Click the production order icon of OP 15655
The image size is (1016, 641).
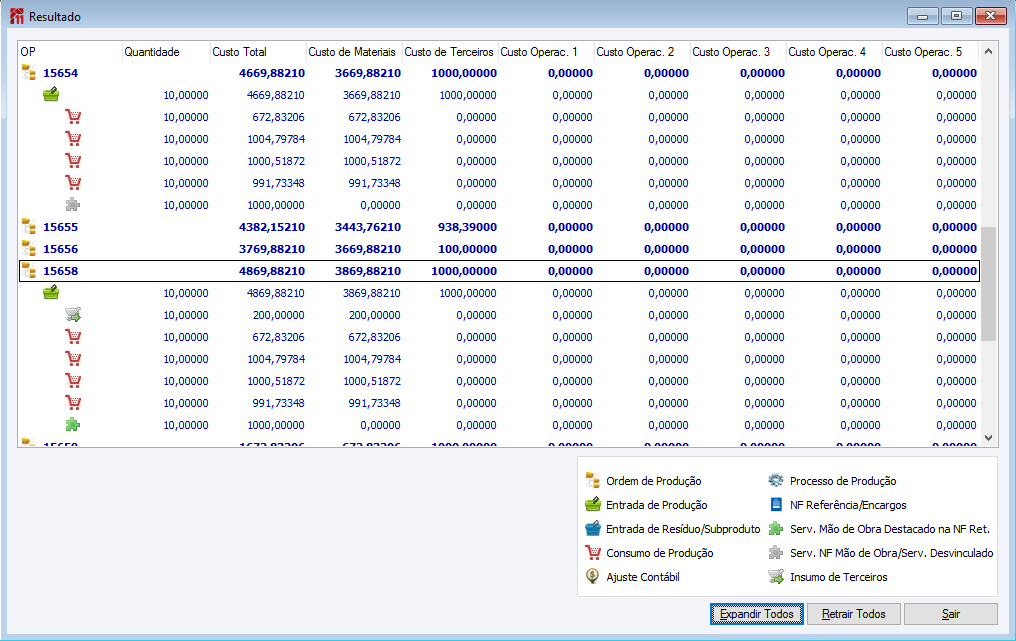tap(29, 227)
